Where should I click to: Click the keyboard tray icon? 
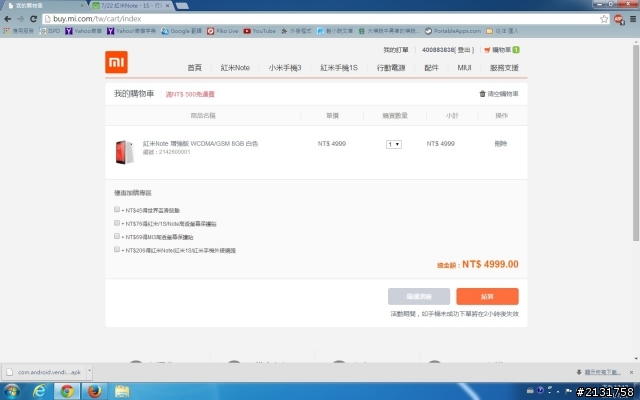tap(530, 390)
